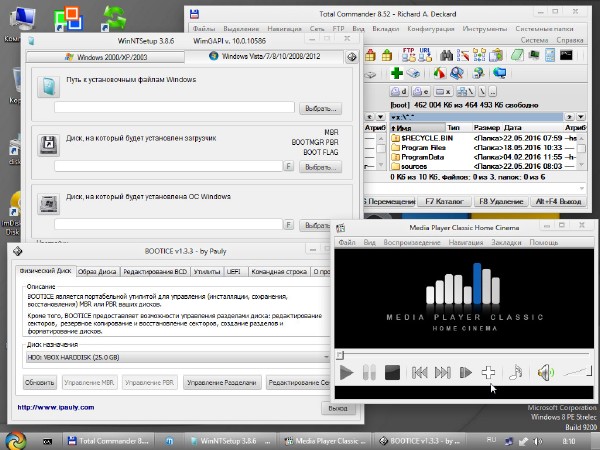This screenshot has width=600, height=450.
Task: Click F8 Удаление button in Total Commander
Action: point(501,201)
